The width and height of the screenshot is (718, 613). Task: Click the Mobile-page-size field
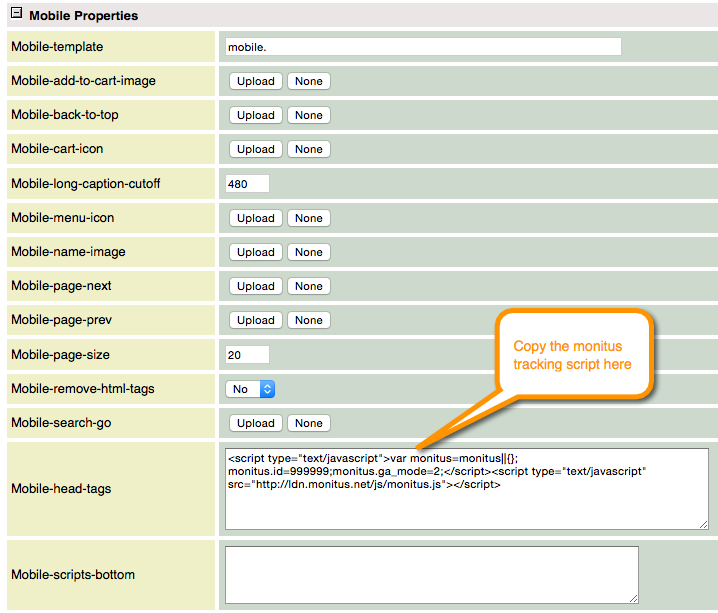247,355
